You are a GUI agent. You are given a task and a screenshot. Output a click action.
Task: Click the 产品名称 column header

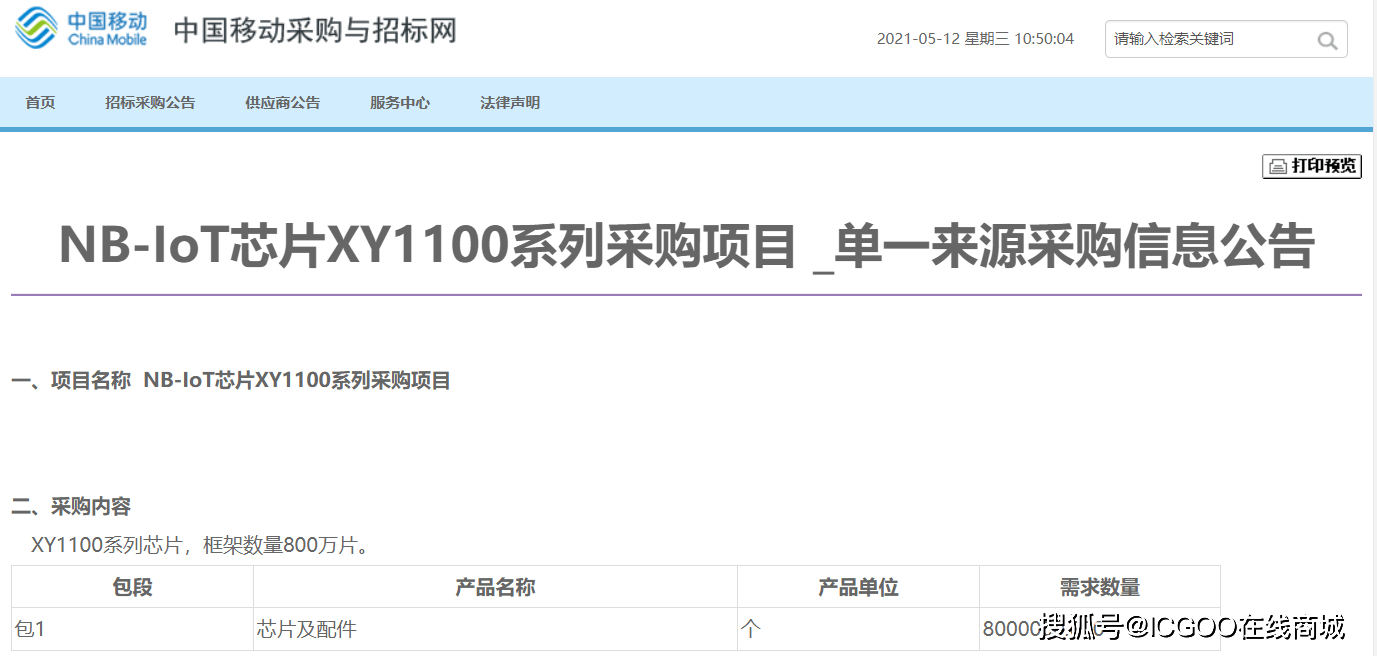pos(495,587)
